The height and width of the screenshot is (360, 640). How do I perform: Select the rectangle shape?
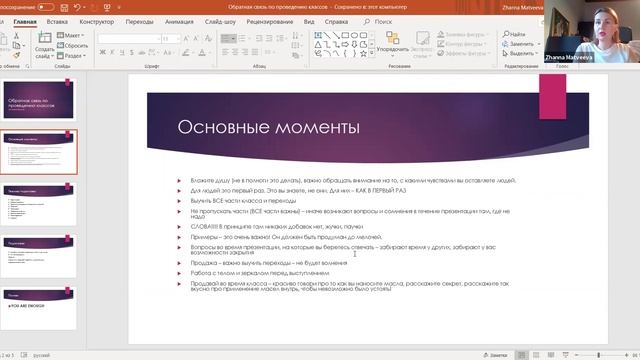point(345,36)
